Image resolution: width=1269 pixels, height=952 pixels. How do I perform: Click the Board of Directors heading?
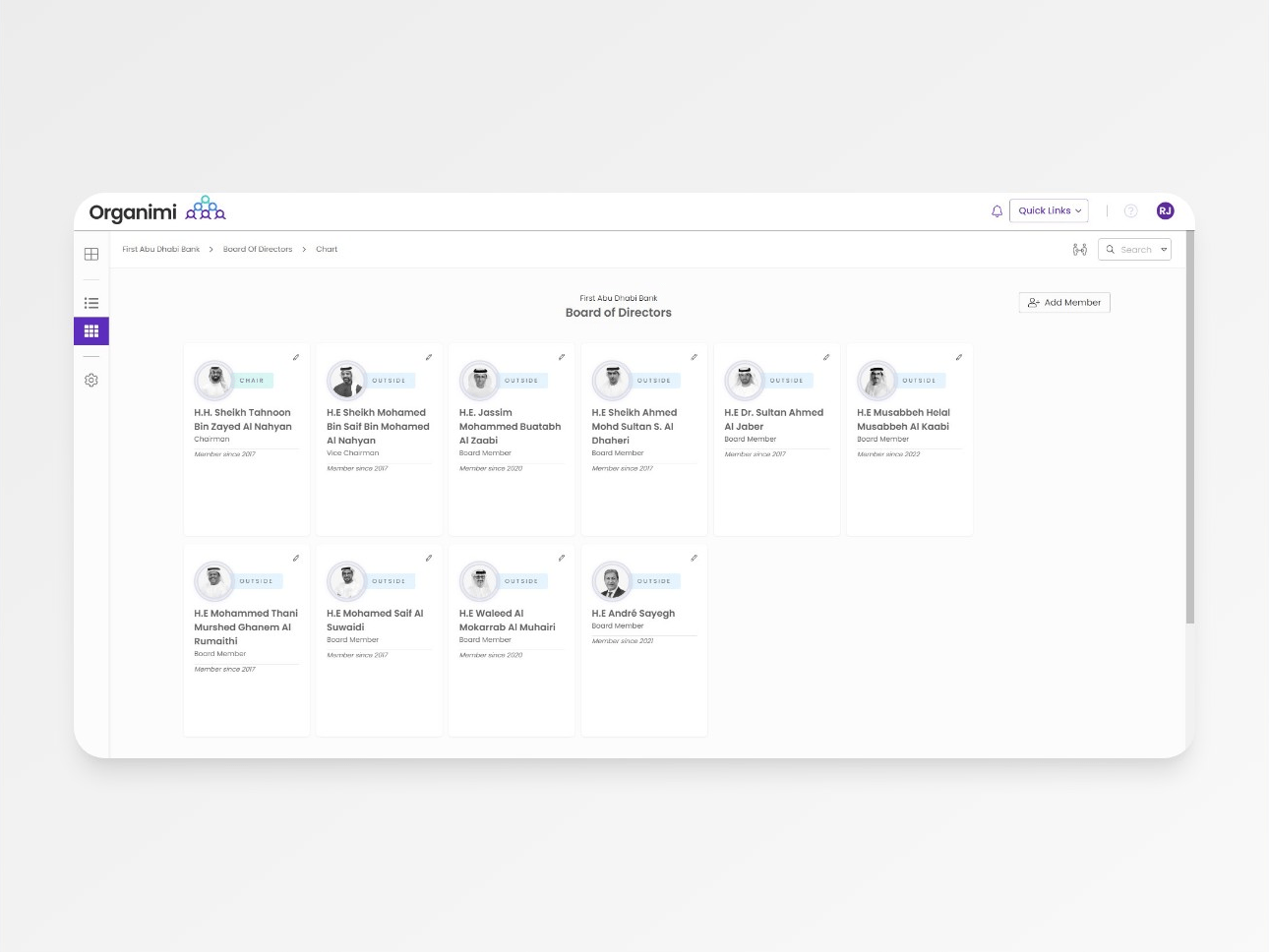[x=619, y=313]
